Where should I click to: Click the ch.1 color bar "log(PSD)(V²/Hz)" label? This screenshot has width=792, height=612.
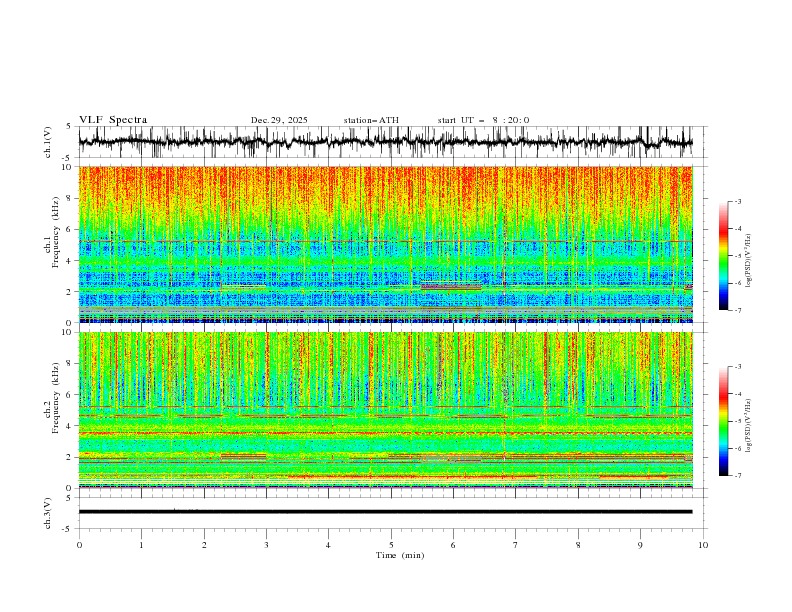point(749,261)
